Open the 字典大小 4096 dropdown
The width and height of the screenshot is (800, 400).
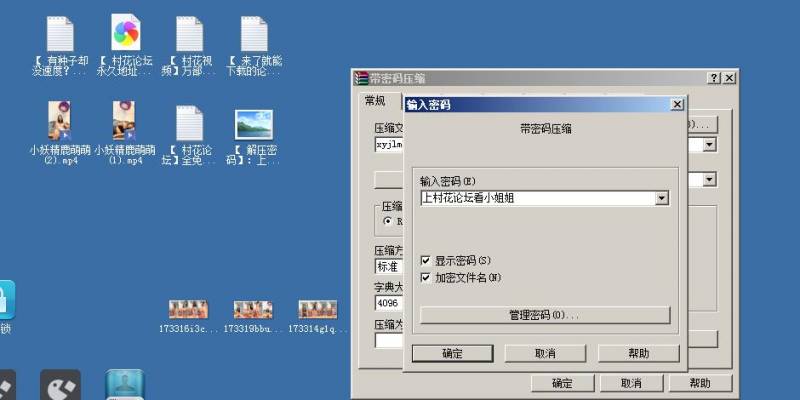[x=388, y=302]
